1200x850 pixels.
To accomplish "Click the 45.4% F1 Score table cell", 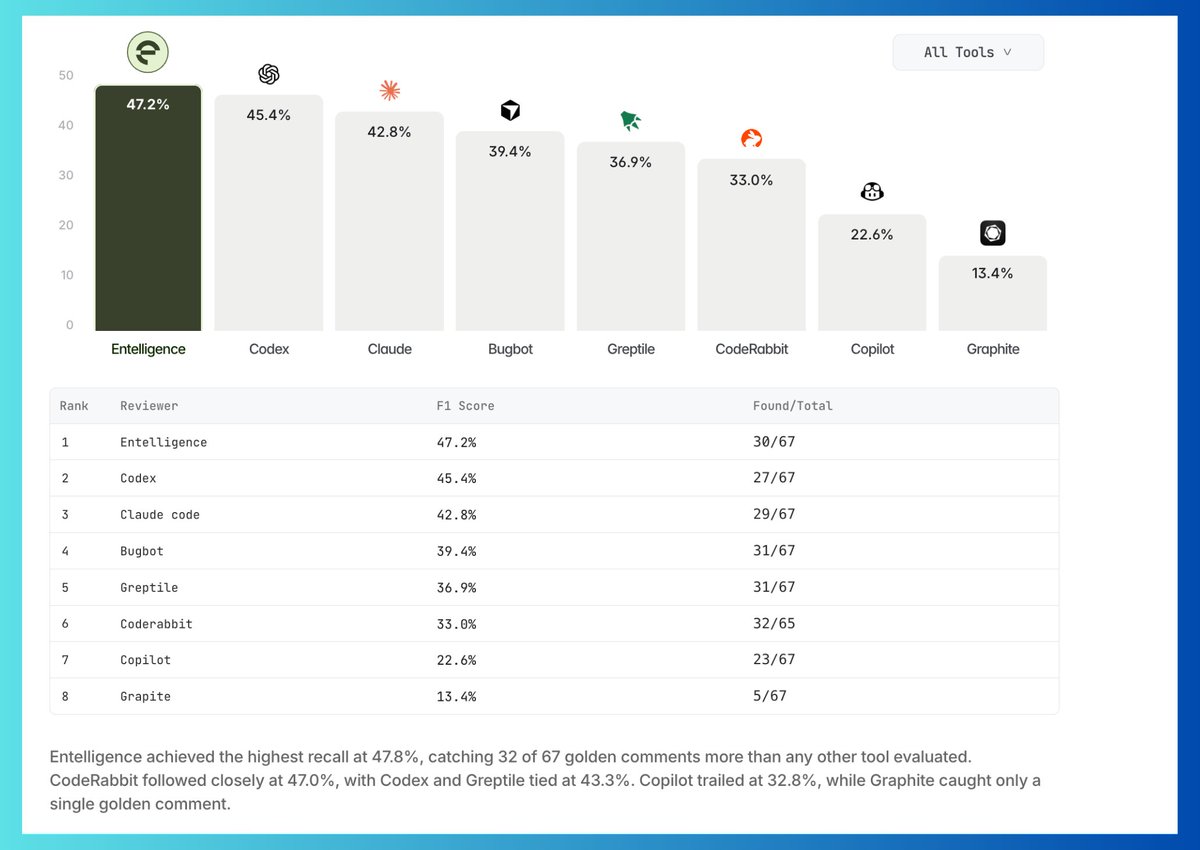I will (456, 478).
